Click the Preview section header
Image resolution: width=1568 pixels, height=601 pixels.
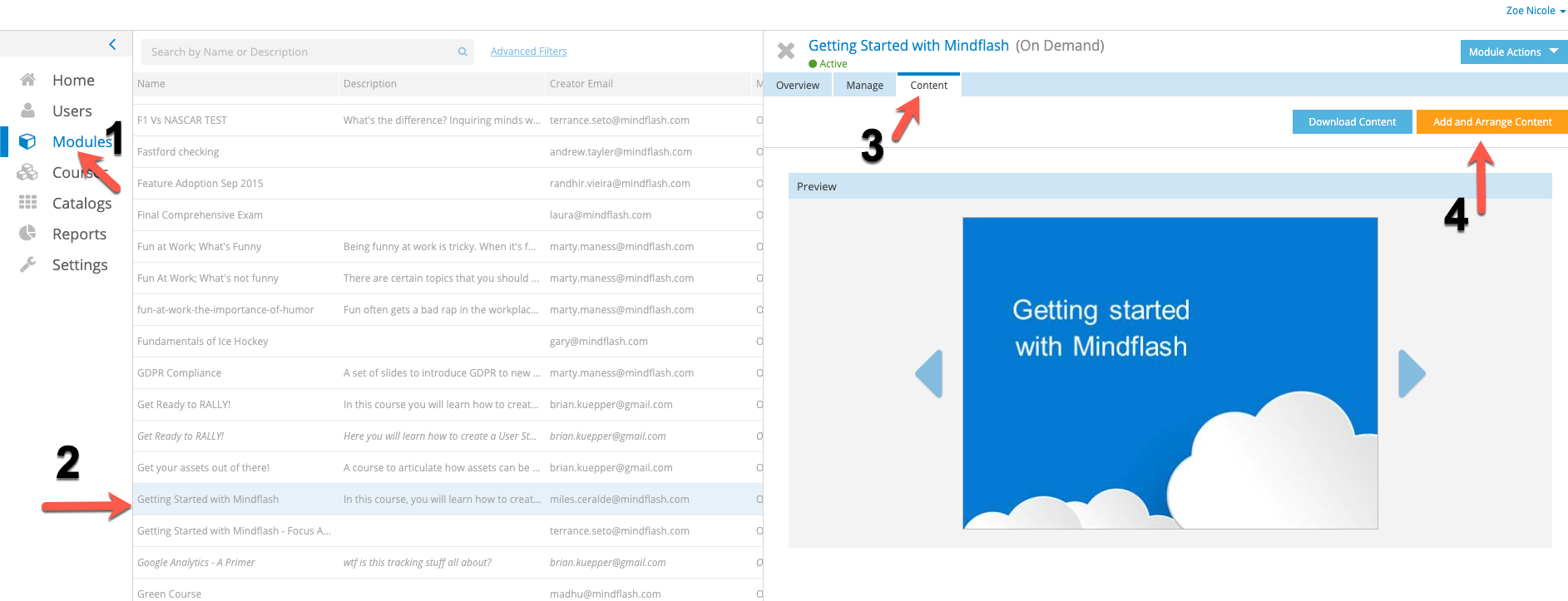pyautogui.click(x=1170, y=186)
